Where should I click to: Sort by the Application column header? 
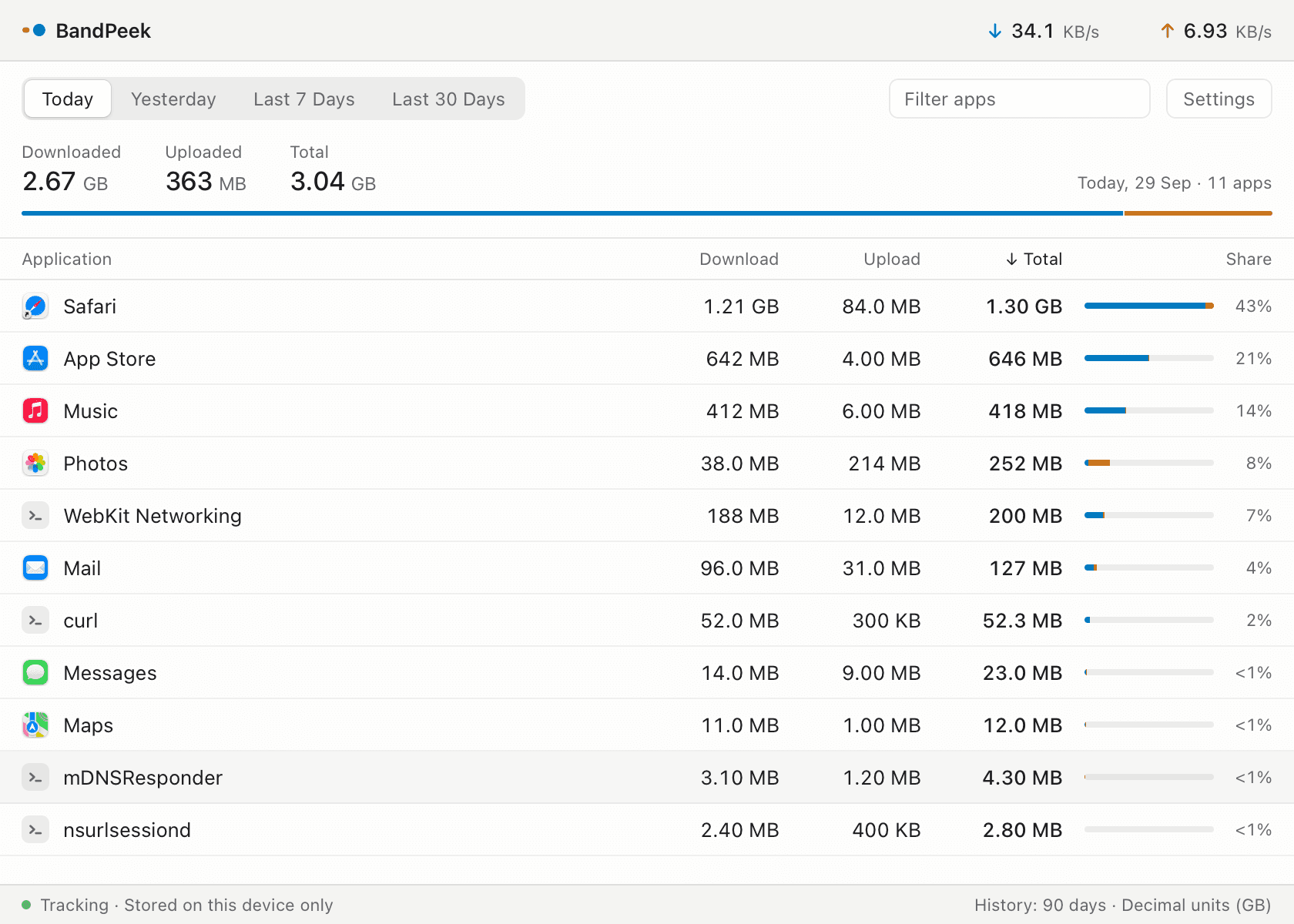pyautogui.click(x=67, y=259)
